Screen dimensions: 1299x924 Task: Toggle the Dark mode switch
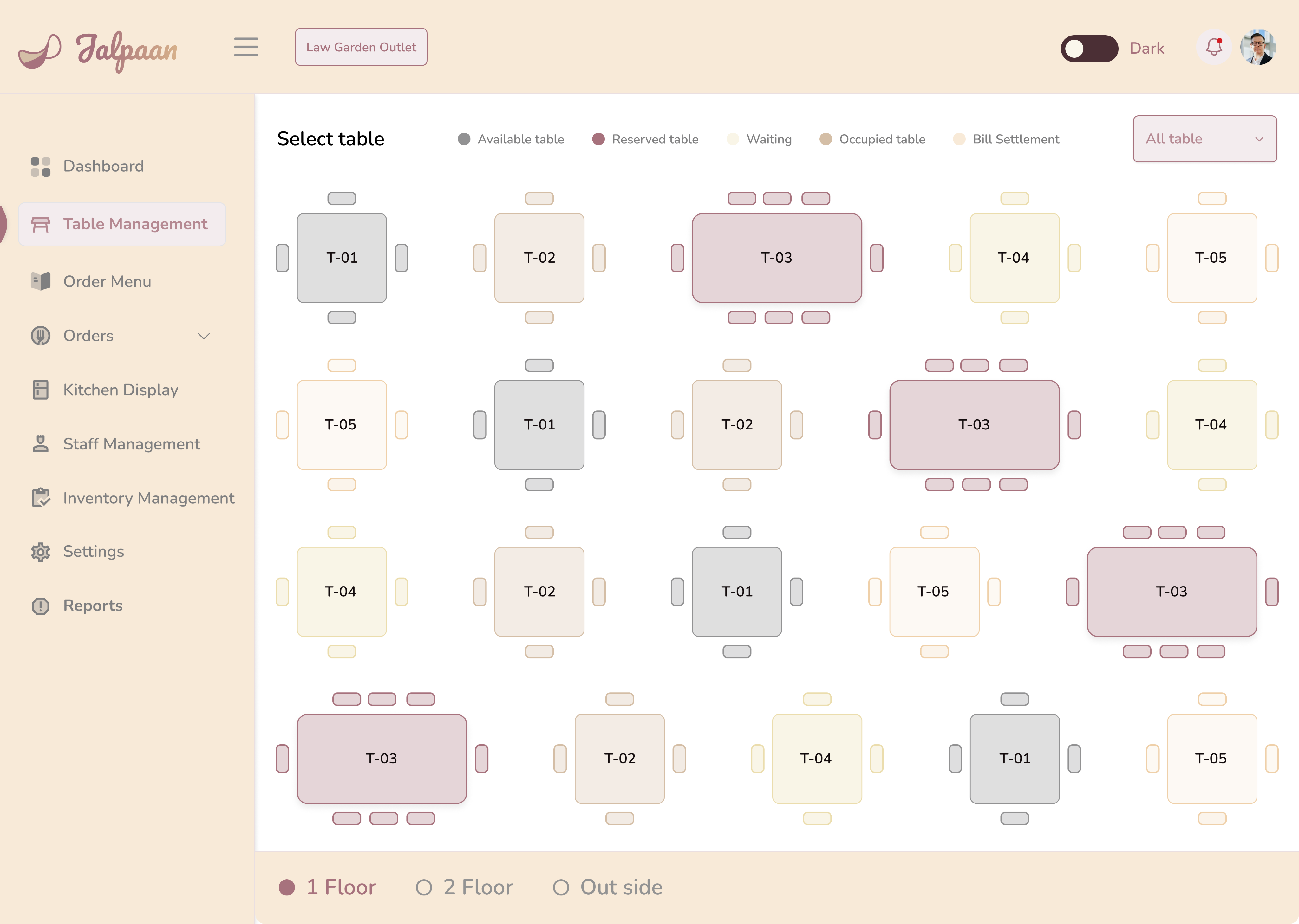[1088, 48]
